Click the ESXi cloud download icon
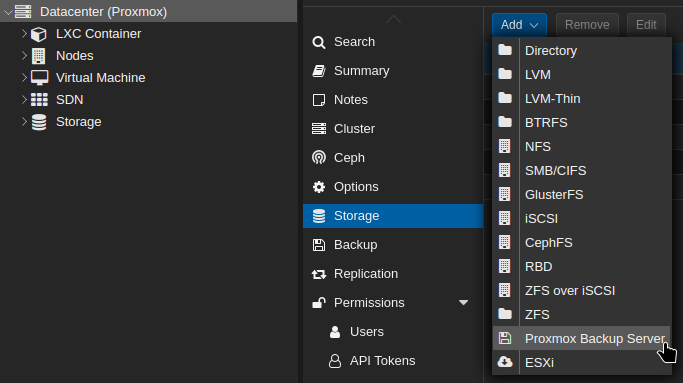Image resolution: width=683 pixels, height=383 pixels. click(x=505, y=362)
